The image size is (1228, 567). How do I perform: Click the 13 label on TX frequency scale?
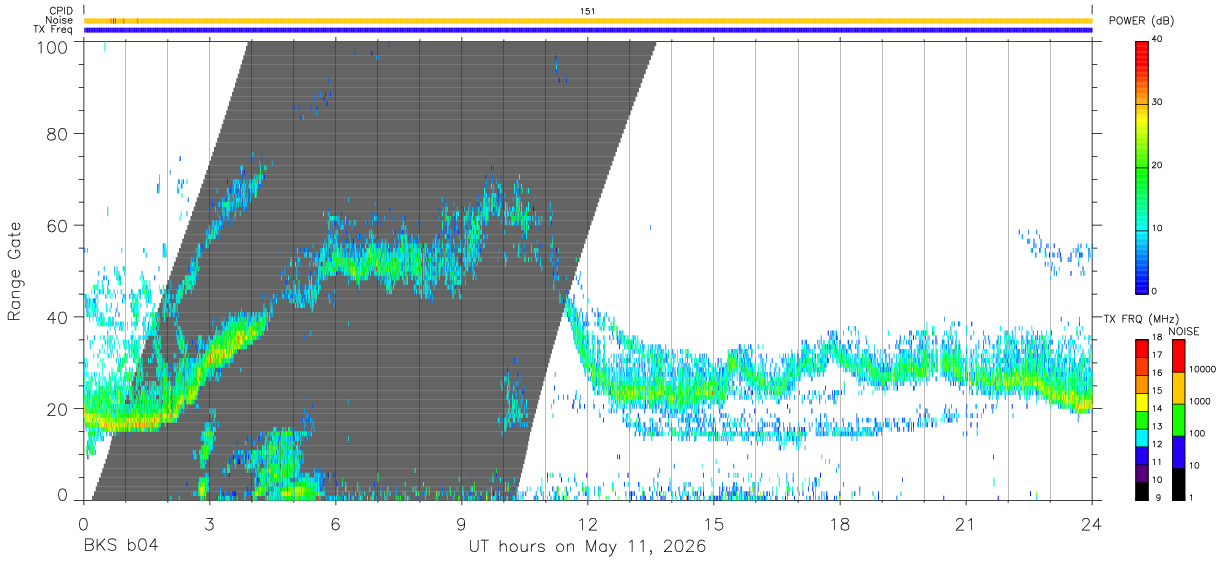click(1159, 427)
